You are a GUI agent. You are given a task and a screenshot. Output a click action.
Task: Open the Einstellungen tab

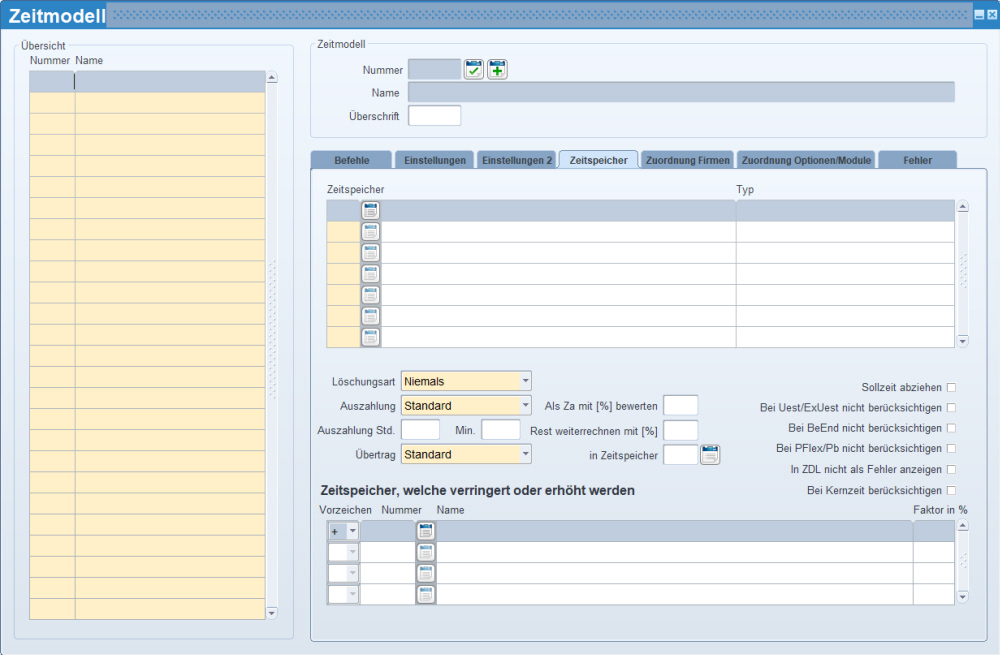[434, 160]
